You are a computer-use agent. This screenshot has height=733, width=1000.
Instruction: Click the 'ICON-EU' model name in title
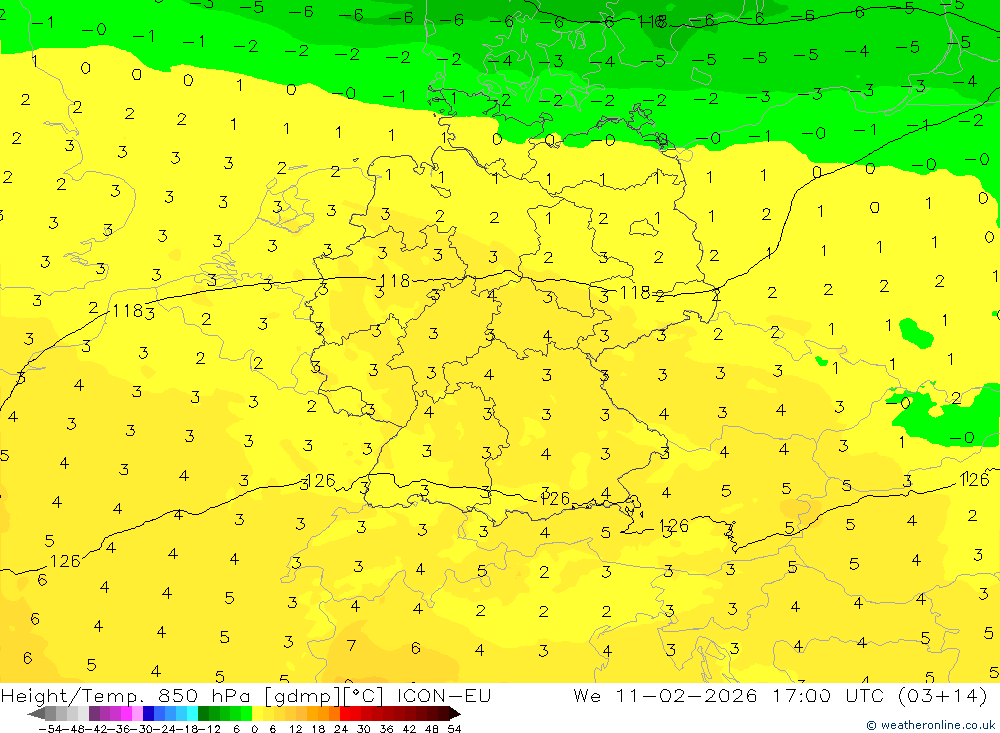pos(444,695)
